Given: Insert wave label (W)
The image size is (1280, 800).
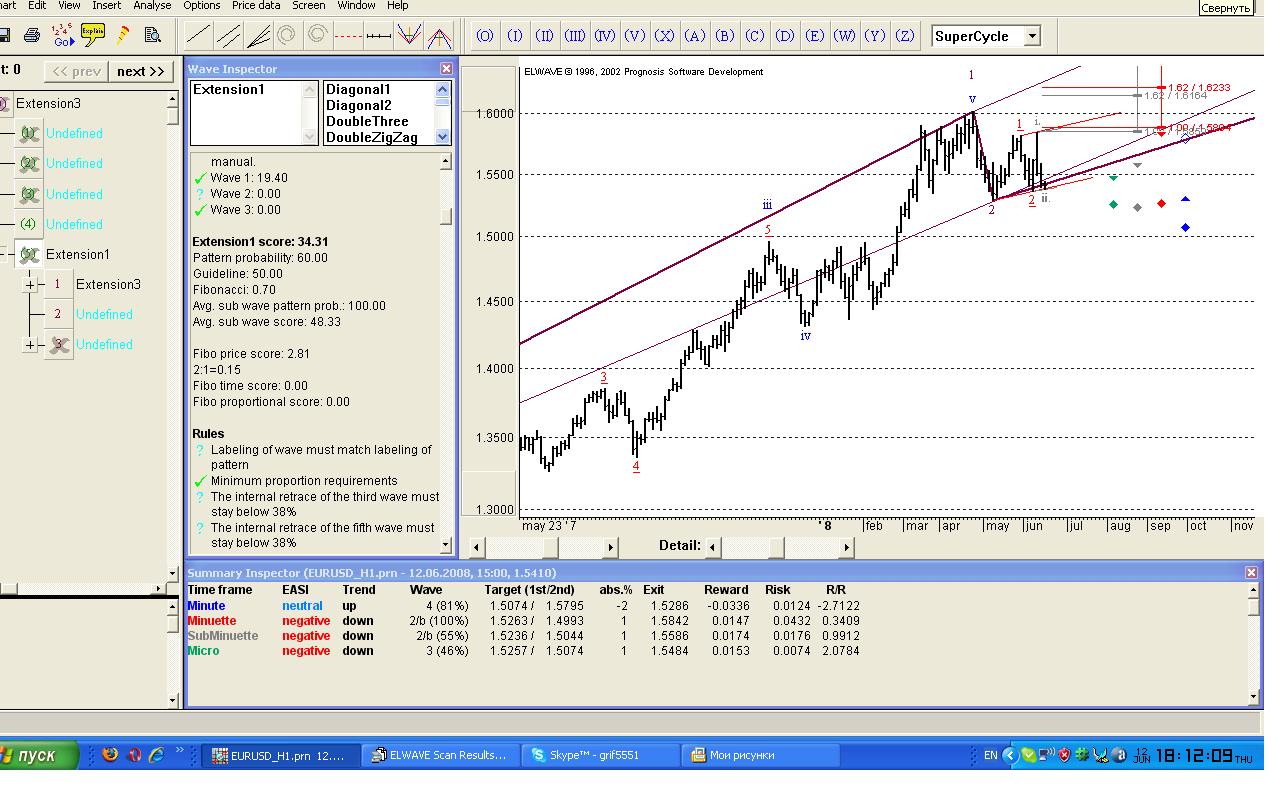Looking at the screenshot, I should point(845,36).
